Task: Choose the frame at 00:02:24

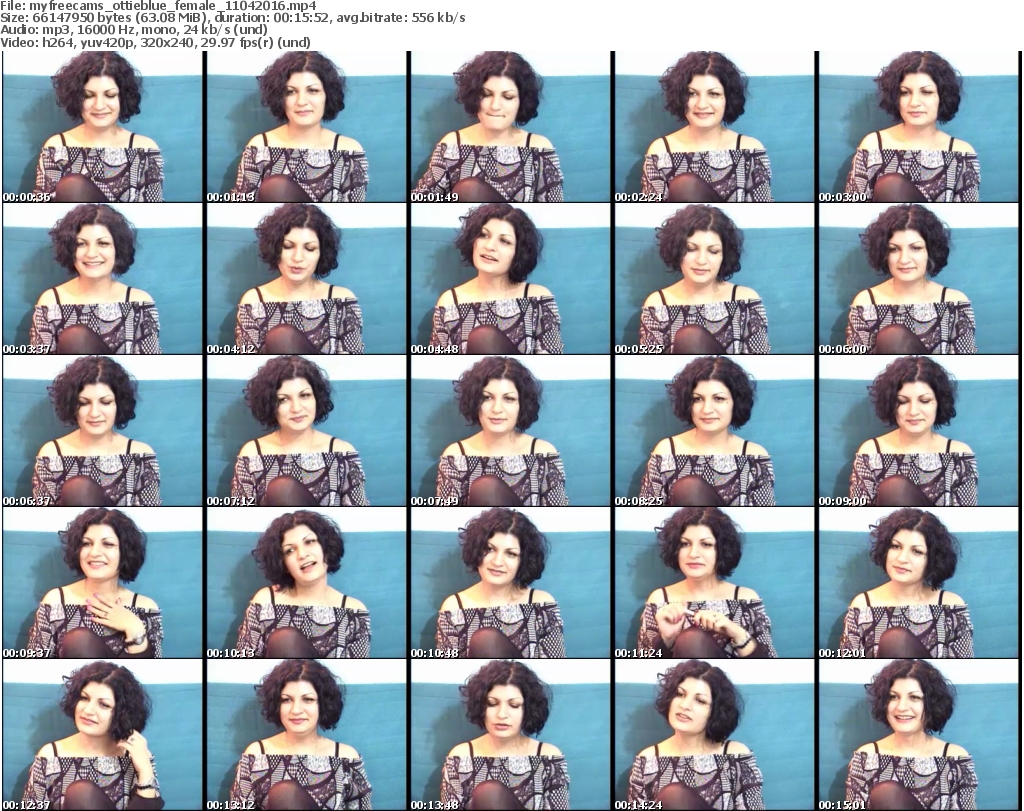Action: point(714,127)
